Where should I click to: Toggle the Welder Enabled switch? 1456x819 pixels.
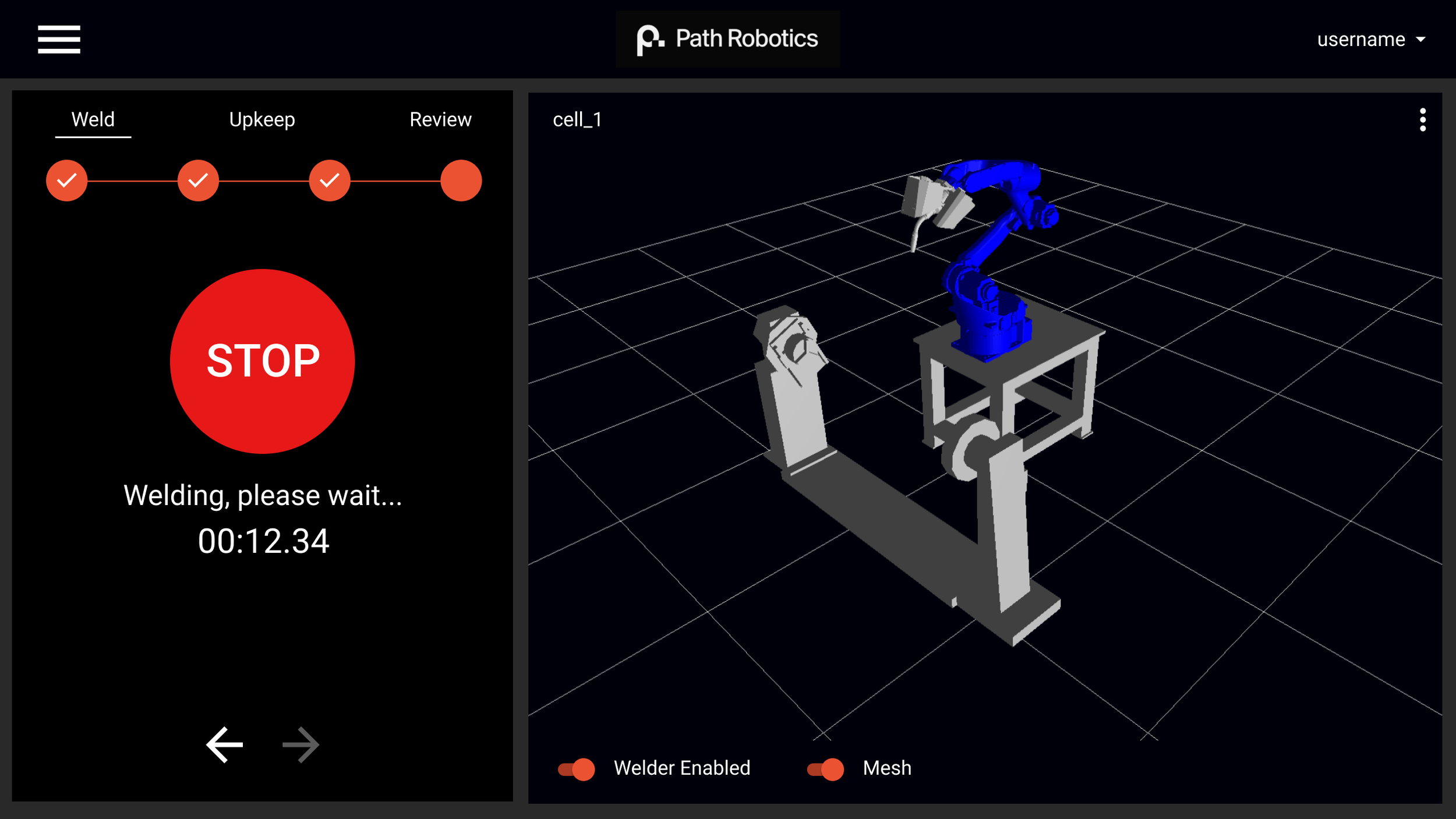click(x=577, y=769)
